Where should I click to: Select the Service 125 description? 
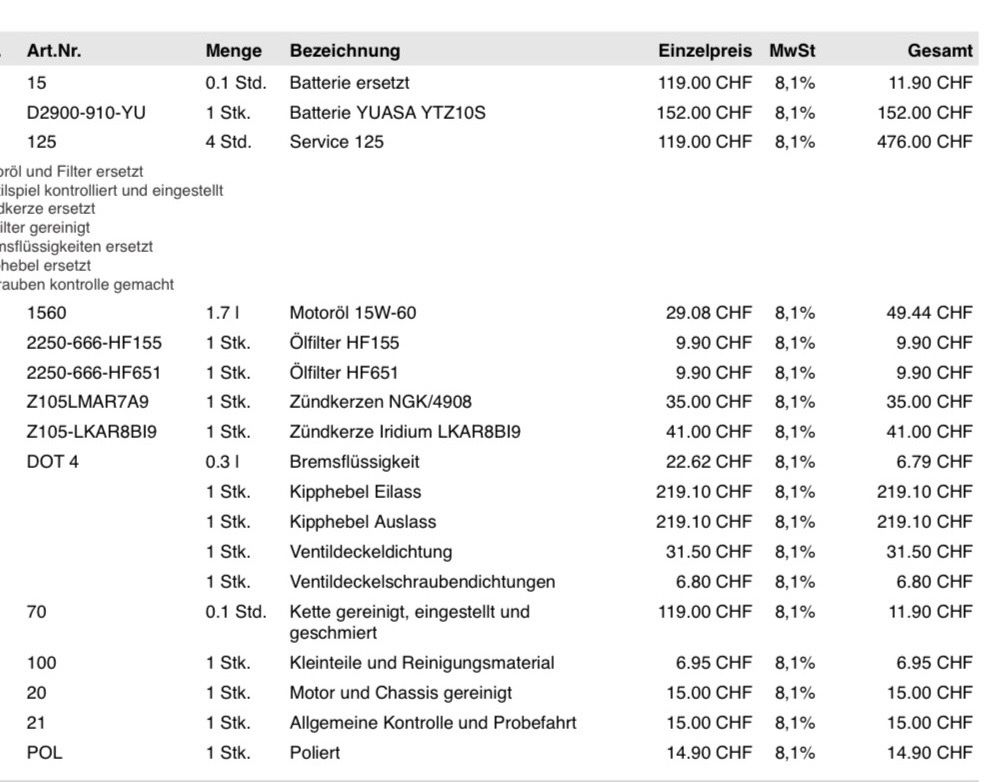[x=336, y=141]
